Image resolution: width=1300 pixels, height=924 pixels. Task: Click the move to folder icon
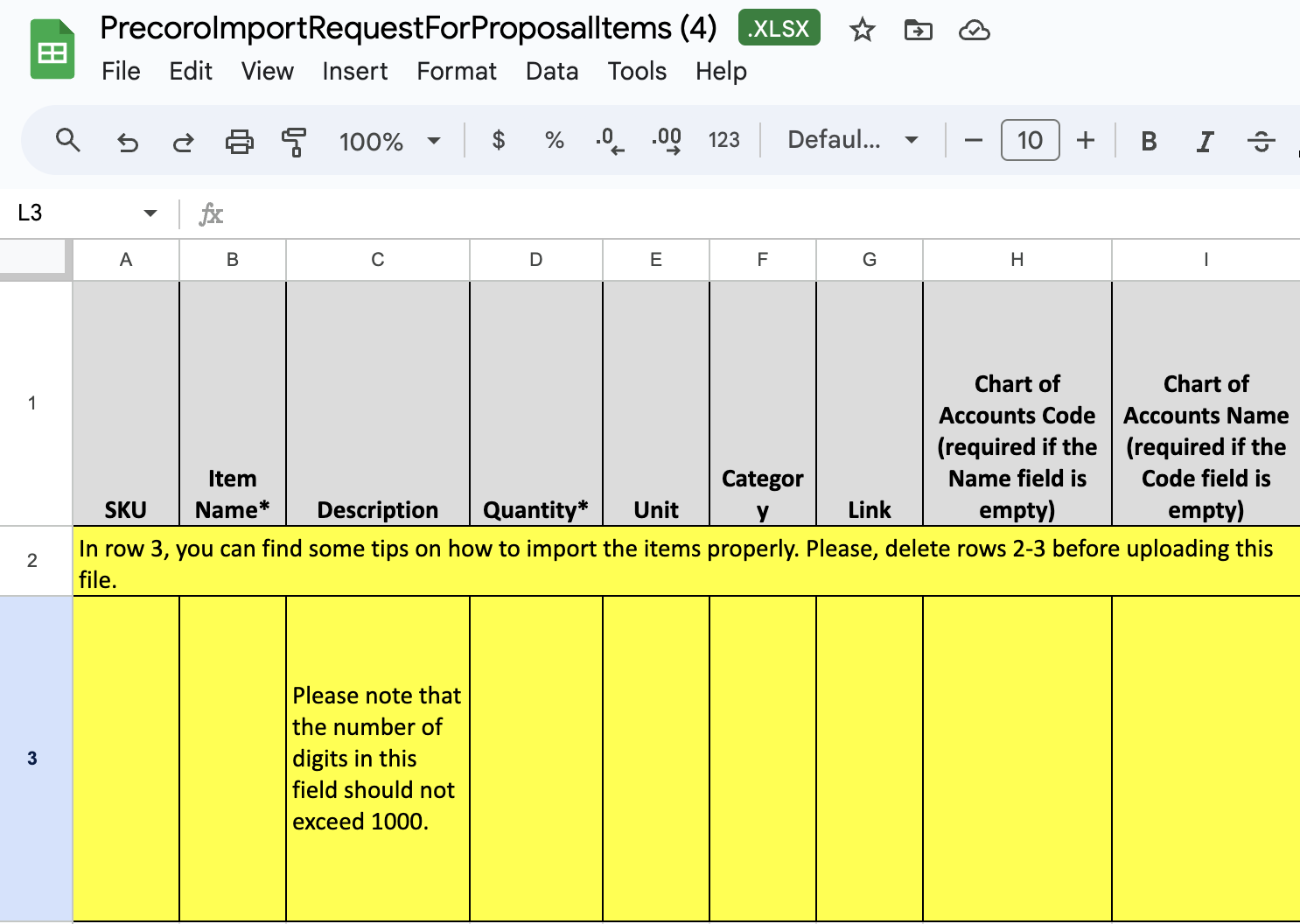pyautogui.click(x=918, y=31)
